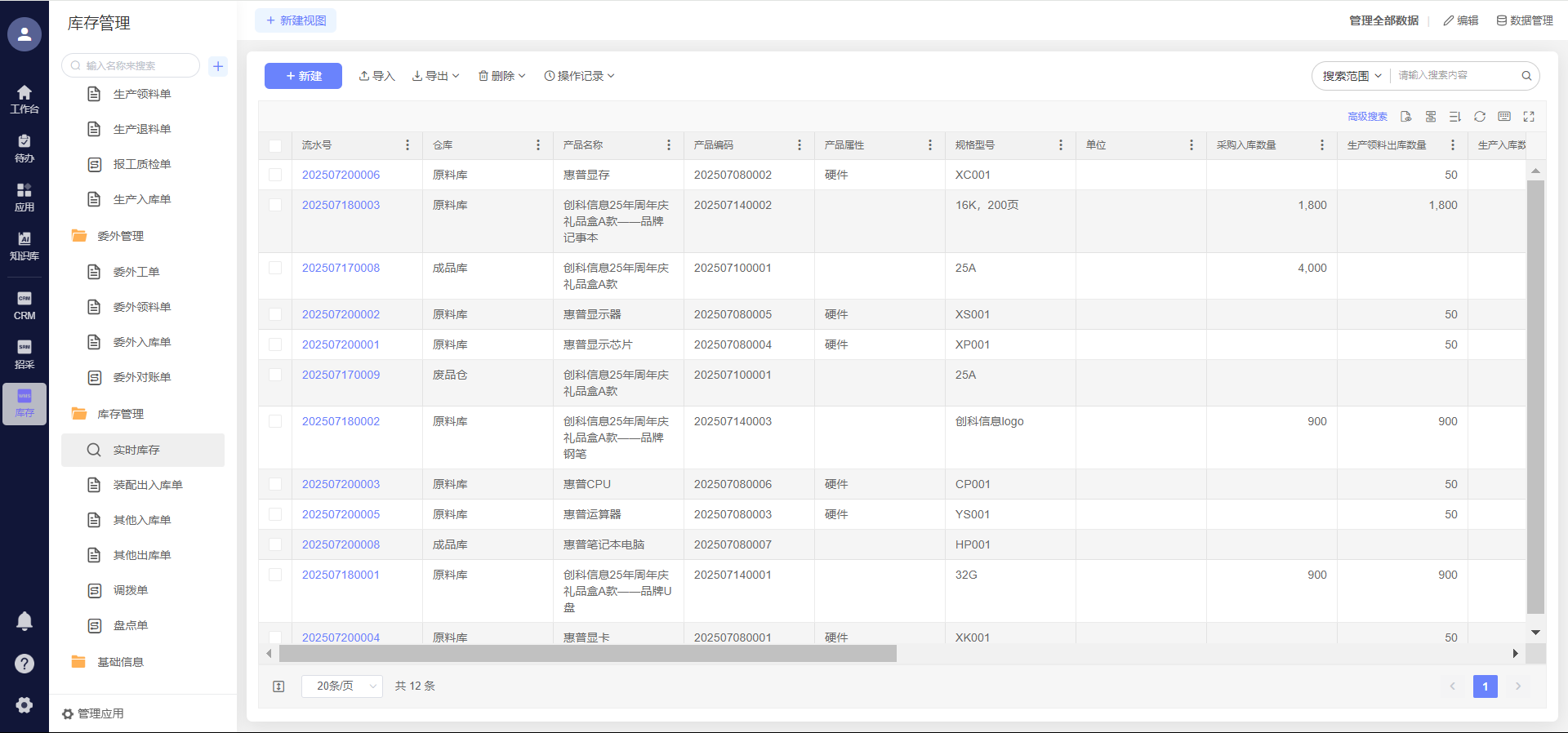The height and width of the screenshot is (733, 1568).
Task: Open the notifications bell in the sidebar
Action: (24, 621)
